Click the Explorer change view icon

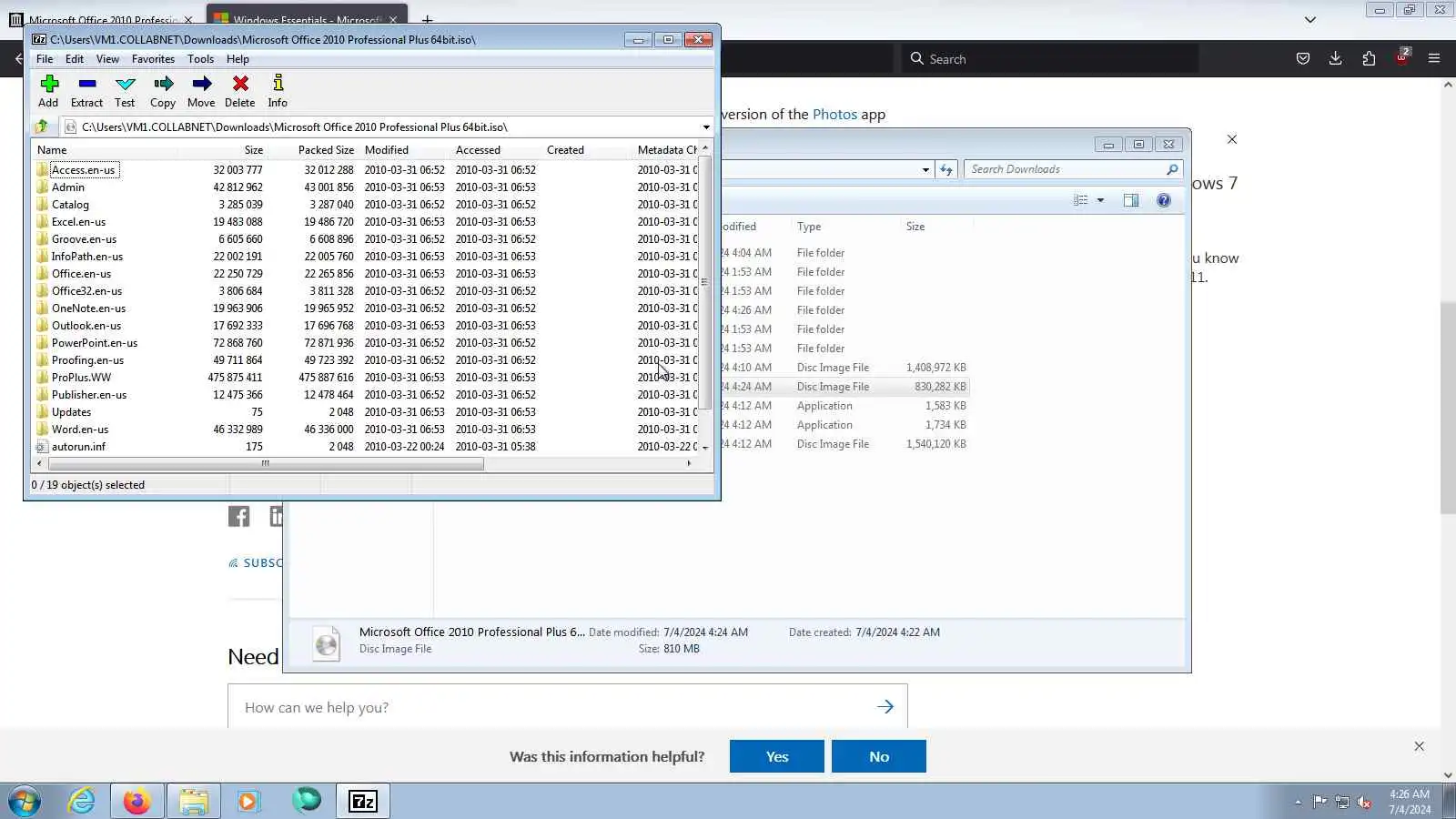1081,200
